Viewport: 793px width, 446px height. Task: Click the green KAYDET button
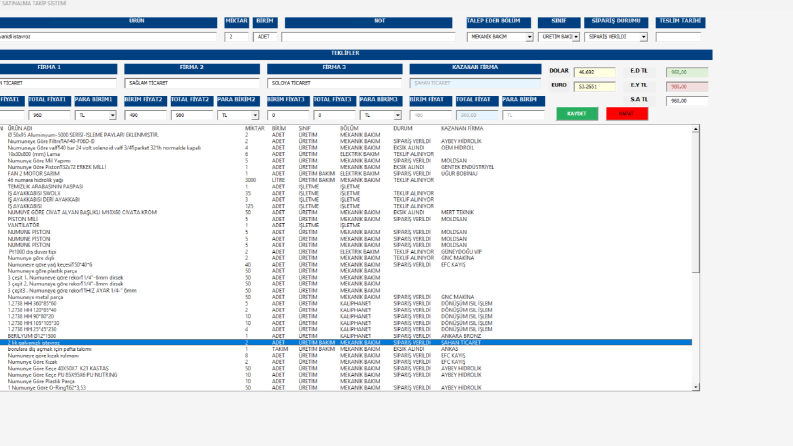pyautogui.click(x=577, y=114)
